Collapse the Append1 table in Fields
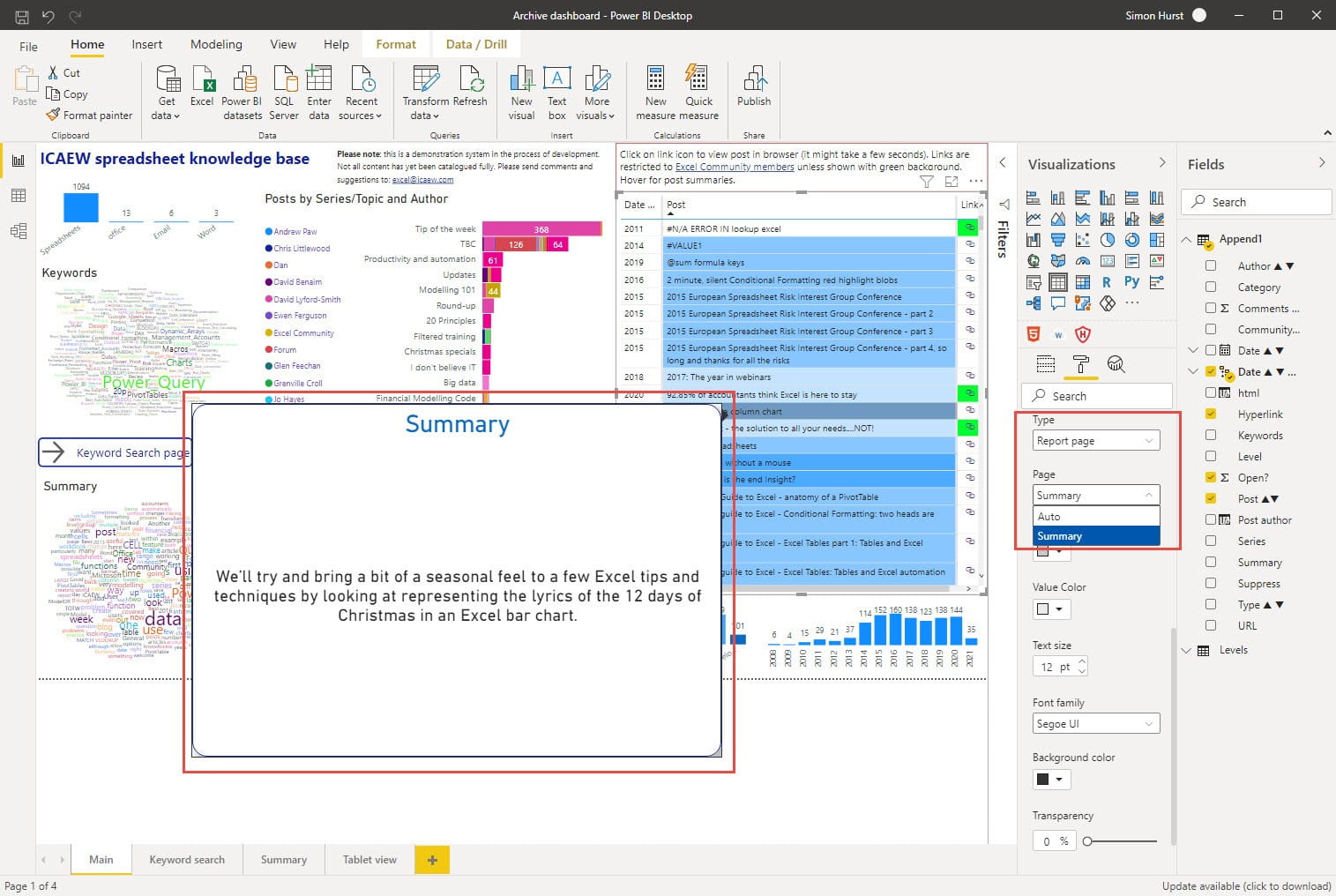This screenshot has height=896, width=1336. [1187, 239]
